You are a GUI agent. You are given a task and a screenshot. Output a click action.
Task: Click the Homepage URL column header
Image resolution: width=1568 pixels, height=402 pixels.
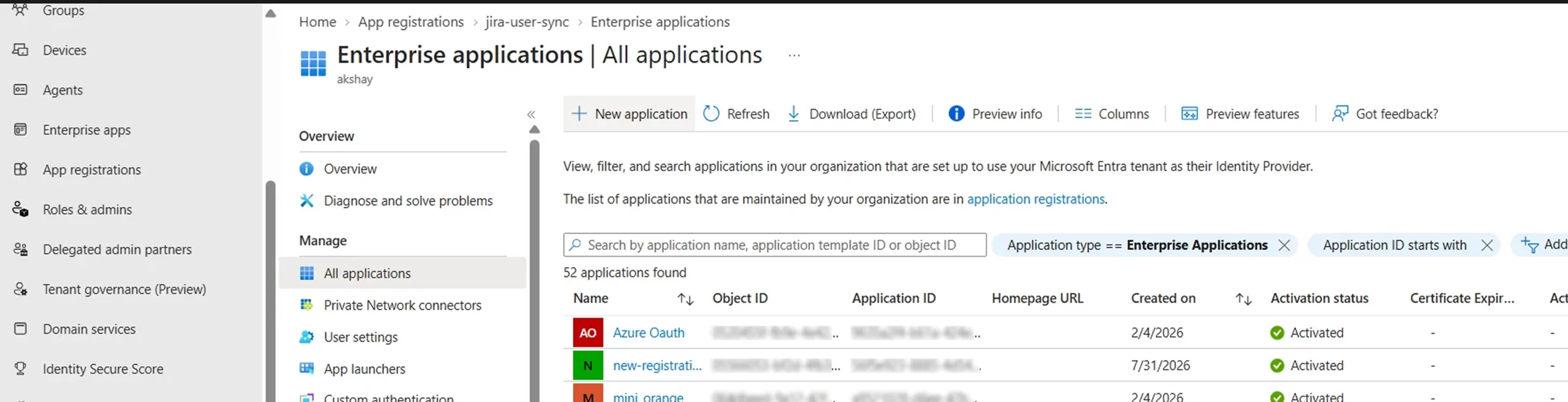pyautogui.click(x=1038, y=299)
